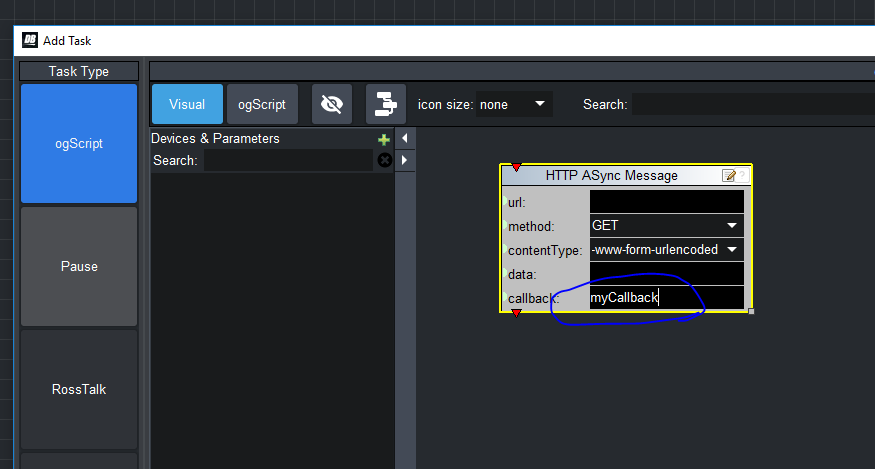Click the Task Type header
875x469 pixels.
[x=79, y=71]
